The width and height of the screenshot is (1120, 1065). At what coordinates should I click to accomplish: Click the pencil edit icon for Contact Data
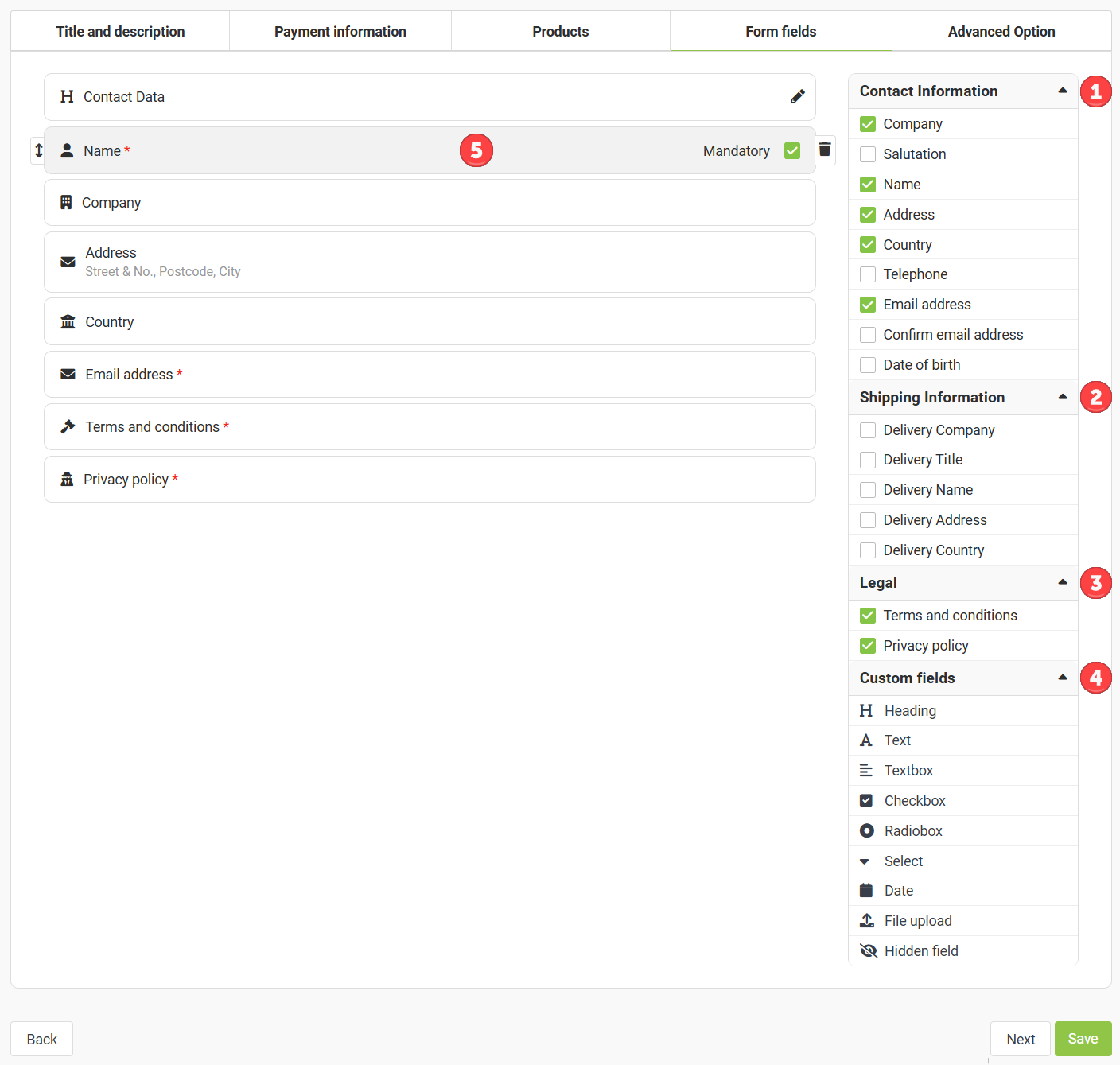coord(797,97)
